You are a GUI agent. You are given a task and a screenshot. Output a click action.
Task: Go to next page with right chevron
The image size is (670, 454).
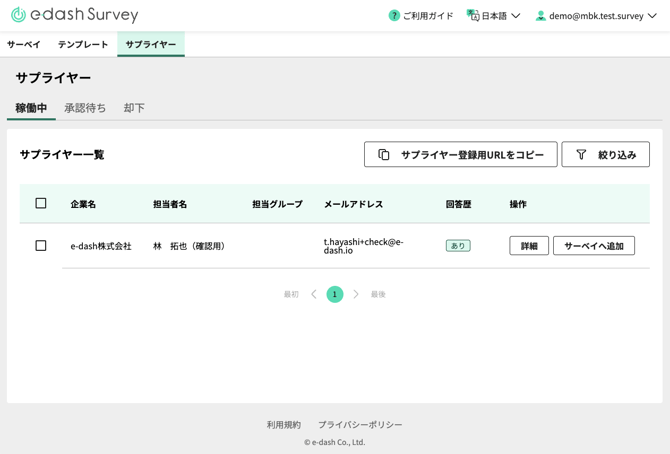coord(356,294)
